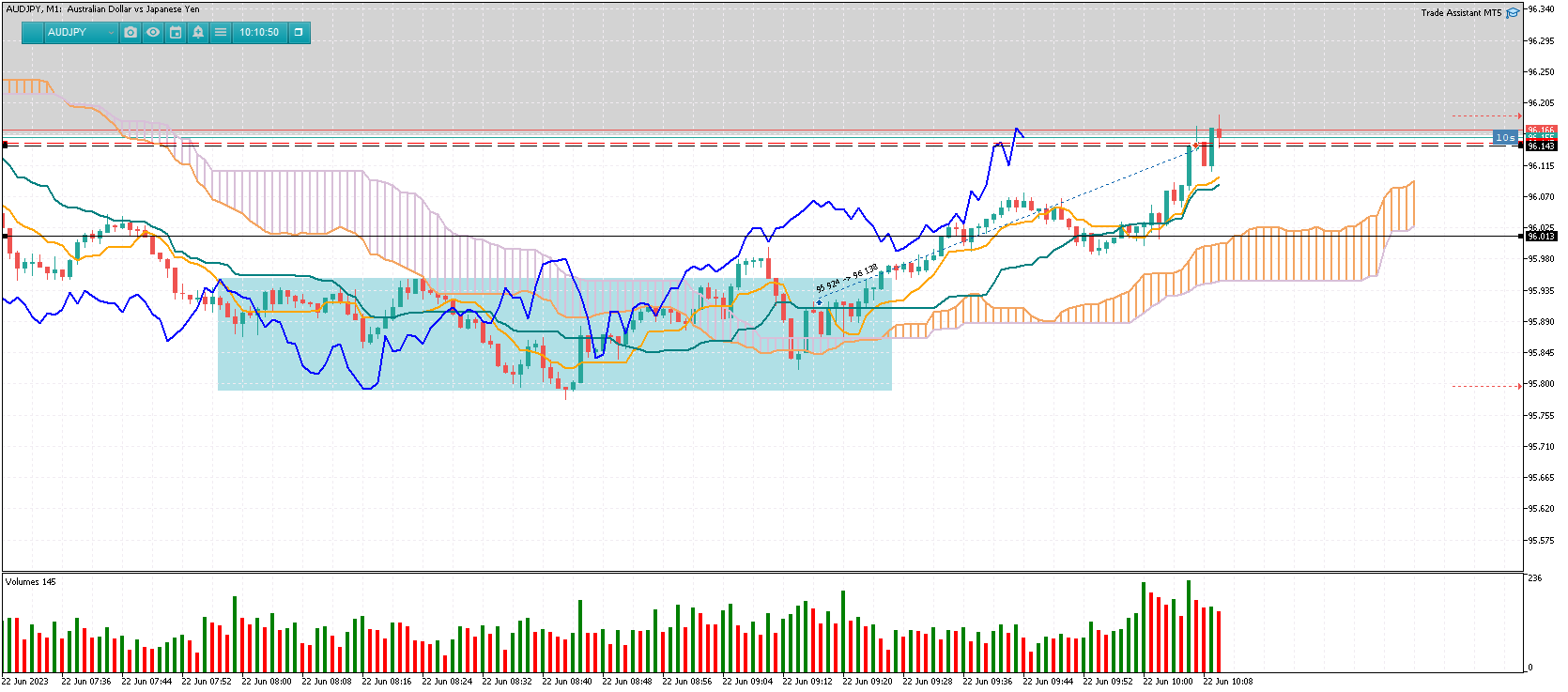Viewport: 1568px width, 692px height.
Task: Click the red dashed arrow marker at 95.800
Action: pos(1486,386)
